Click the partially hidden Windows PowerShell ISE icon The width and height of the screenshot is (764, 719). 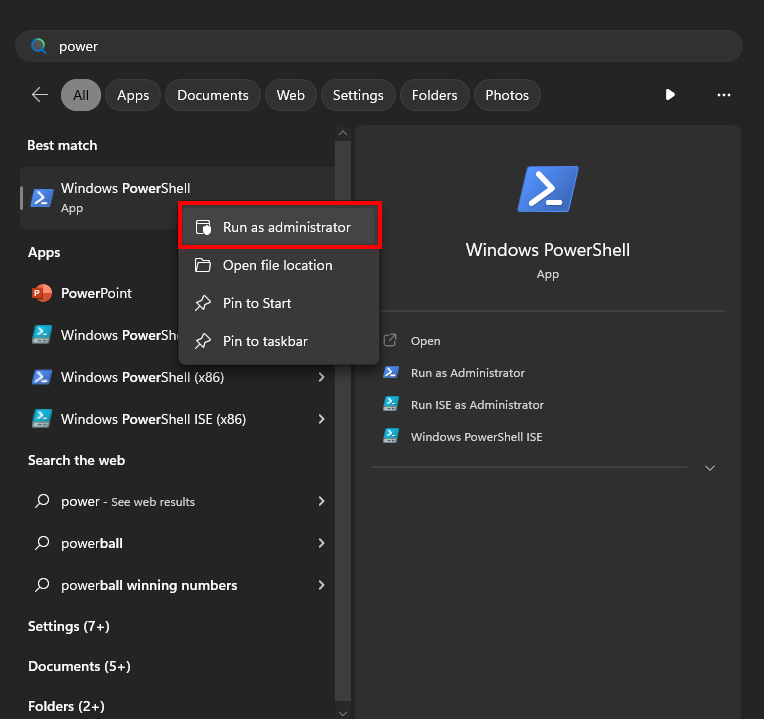coord(42,335)
